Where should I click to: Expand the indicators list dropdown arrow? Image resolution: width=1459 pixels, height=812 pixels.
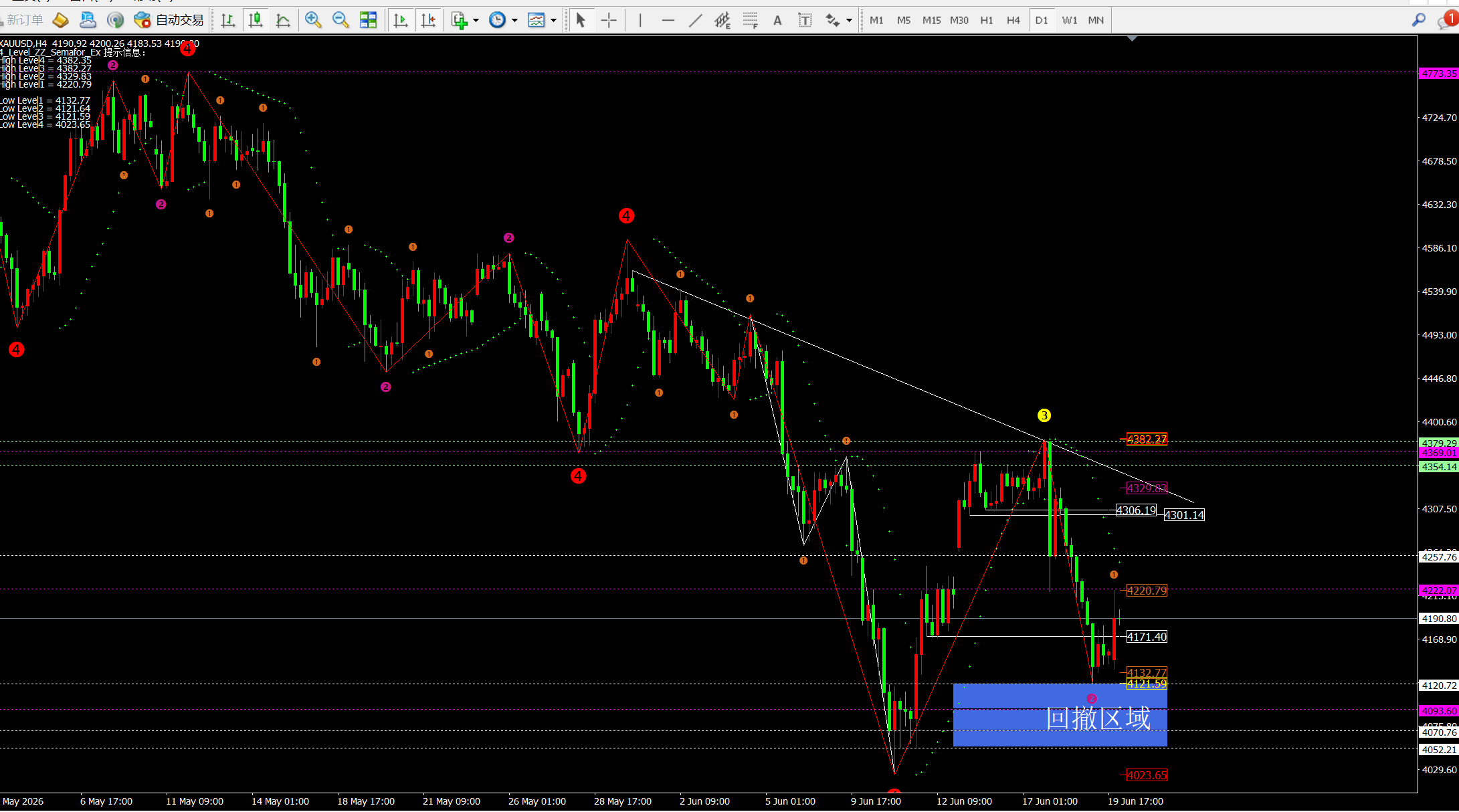click(x=476, y=21)
